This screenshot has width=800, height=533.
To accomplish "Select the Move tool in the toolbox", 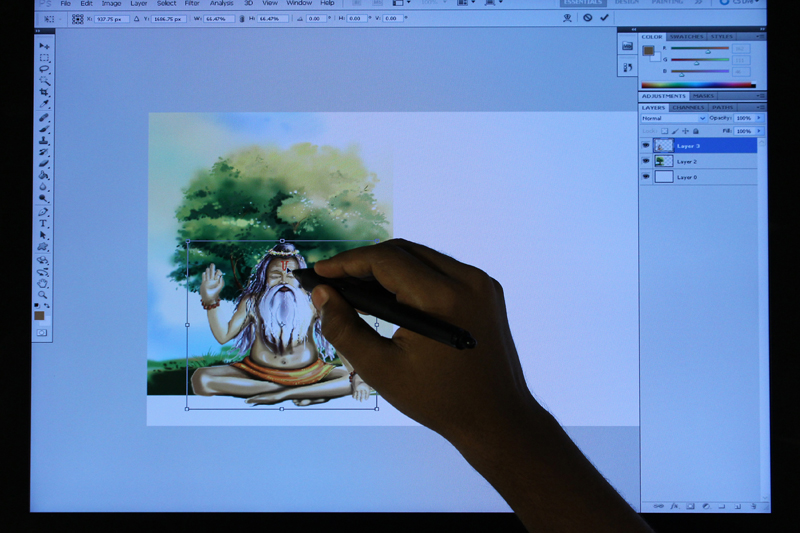I will click(x=44, y=46).
